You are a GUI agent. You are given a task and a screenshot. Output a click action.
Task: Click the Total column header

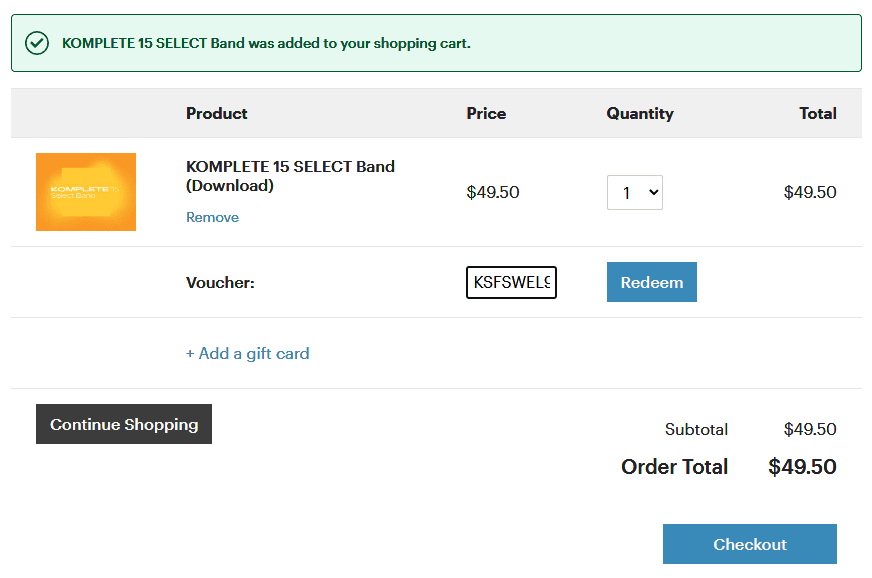tap(818, 113)
